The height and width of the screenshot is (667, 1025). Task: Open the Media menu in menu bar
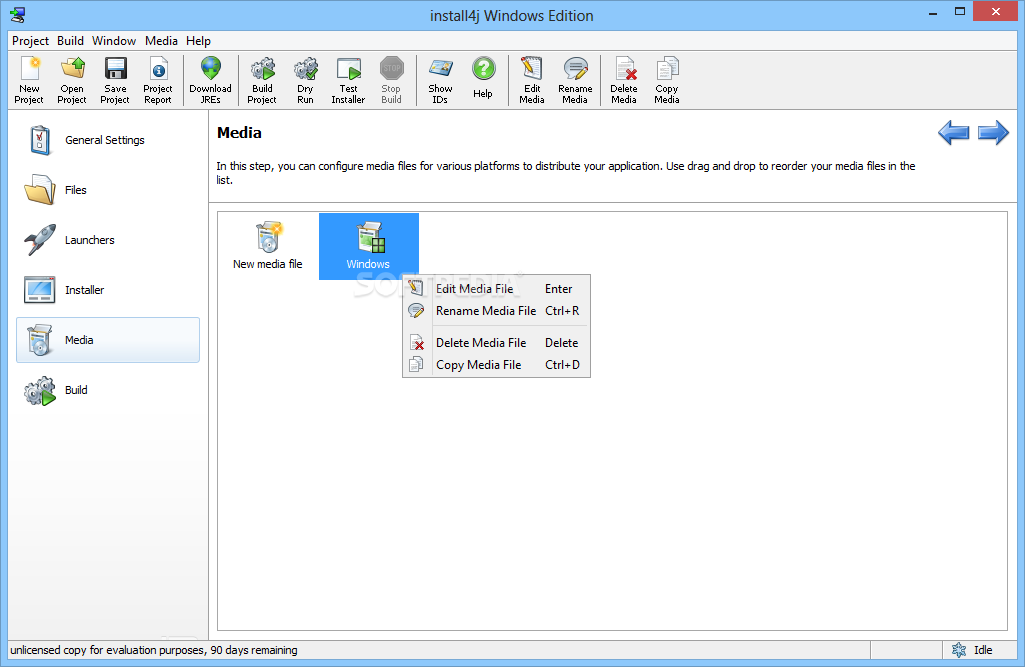pyautogui.click(x=161, y=41)
